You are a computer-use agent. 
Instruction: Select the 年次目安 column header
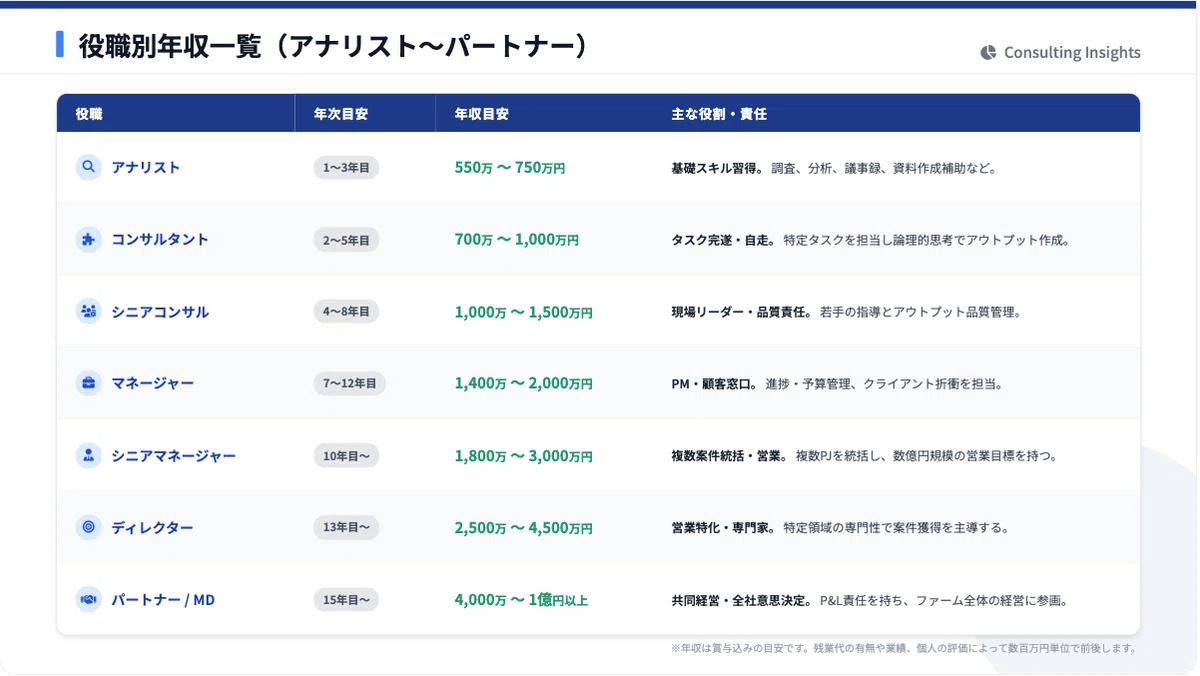(341, 114)
